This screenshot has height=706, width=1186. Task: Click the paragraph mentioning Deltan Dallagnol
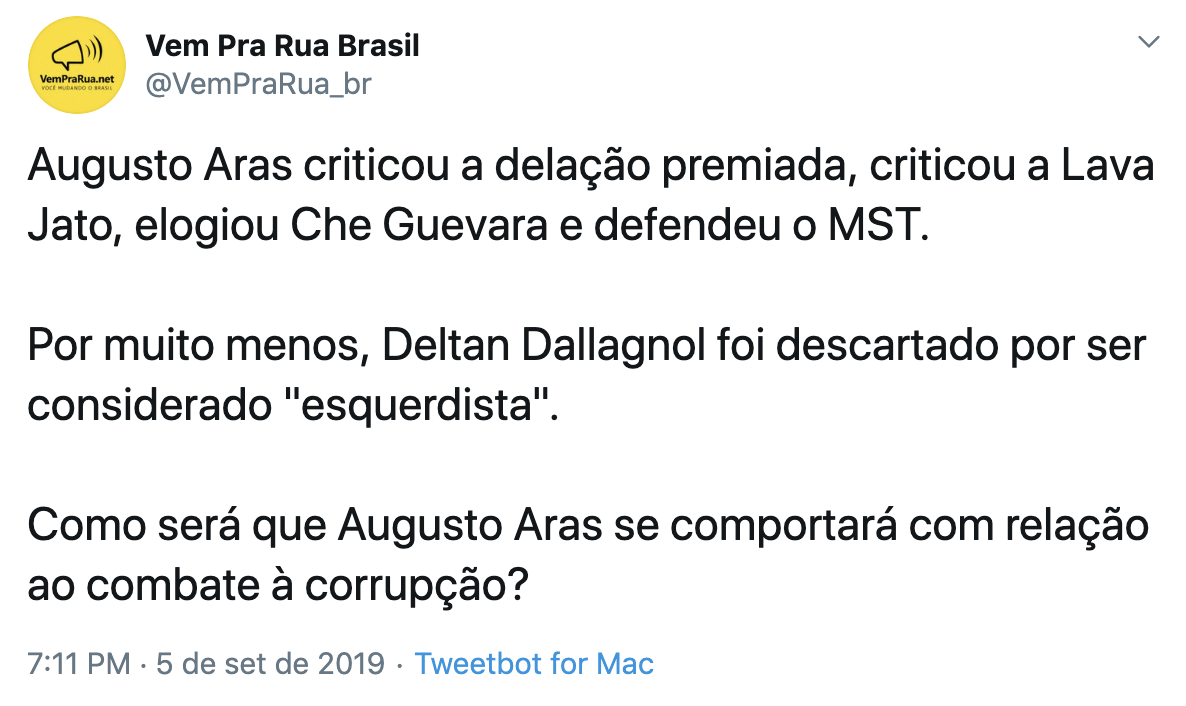(x=587, y=375)
